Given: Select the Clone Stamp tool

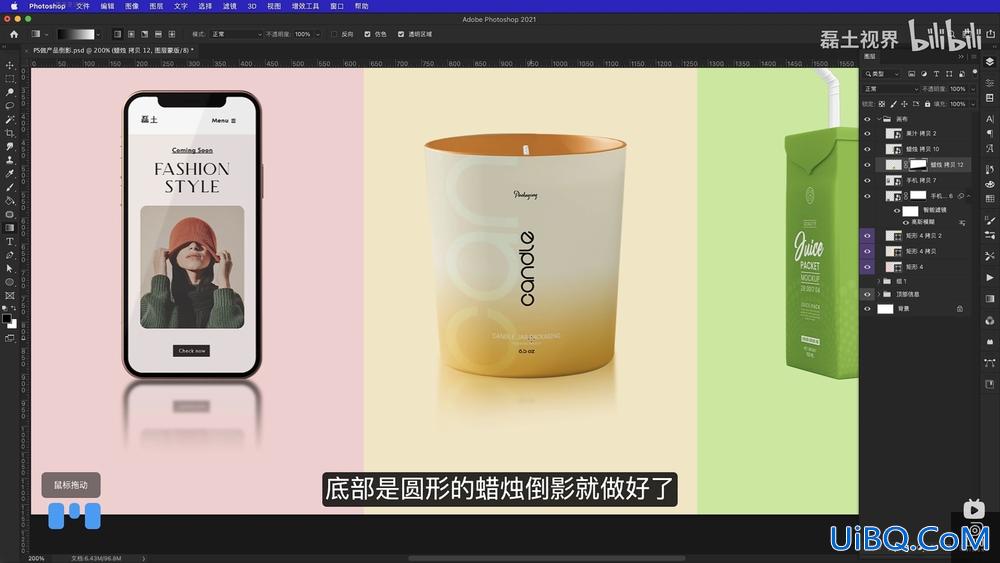Looking at the screenshot, I should pyautogui.click(x=10, y=160).
